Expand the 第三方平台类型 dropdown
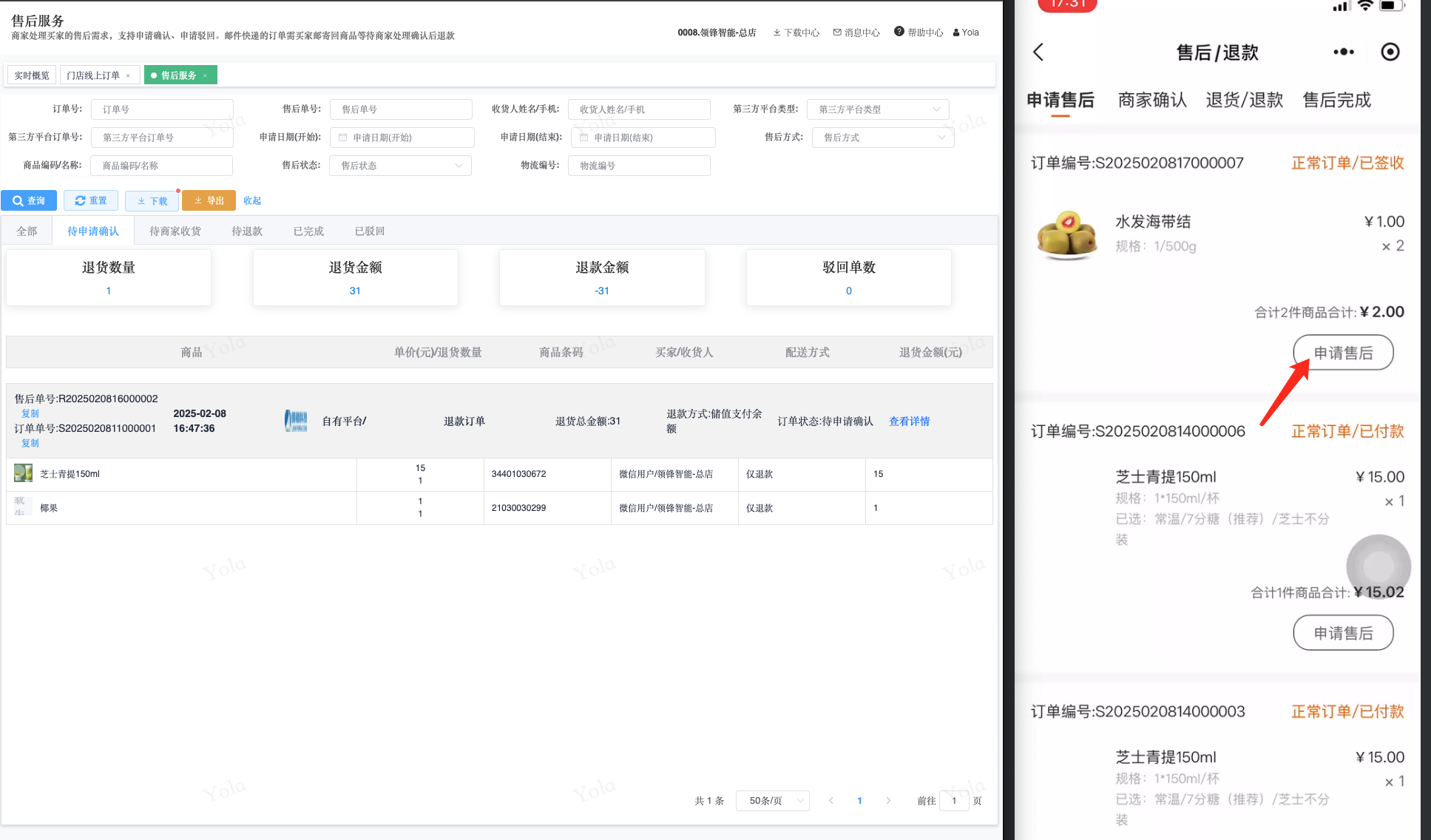1431x840 pixels. (878, 109)
